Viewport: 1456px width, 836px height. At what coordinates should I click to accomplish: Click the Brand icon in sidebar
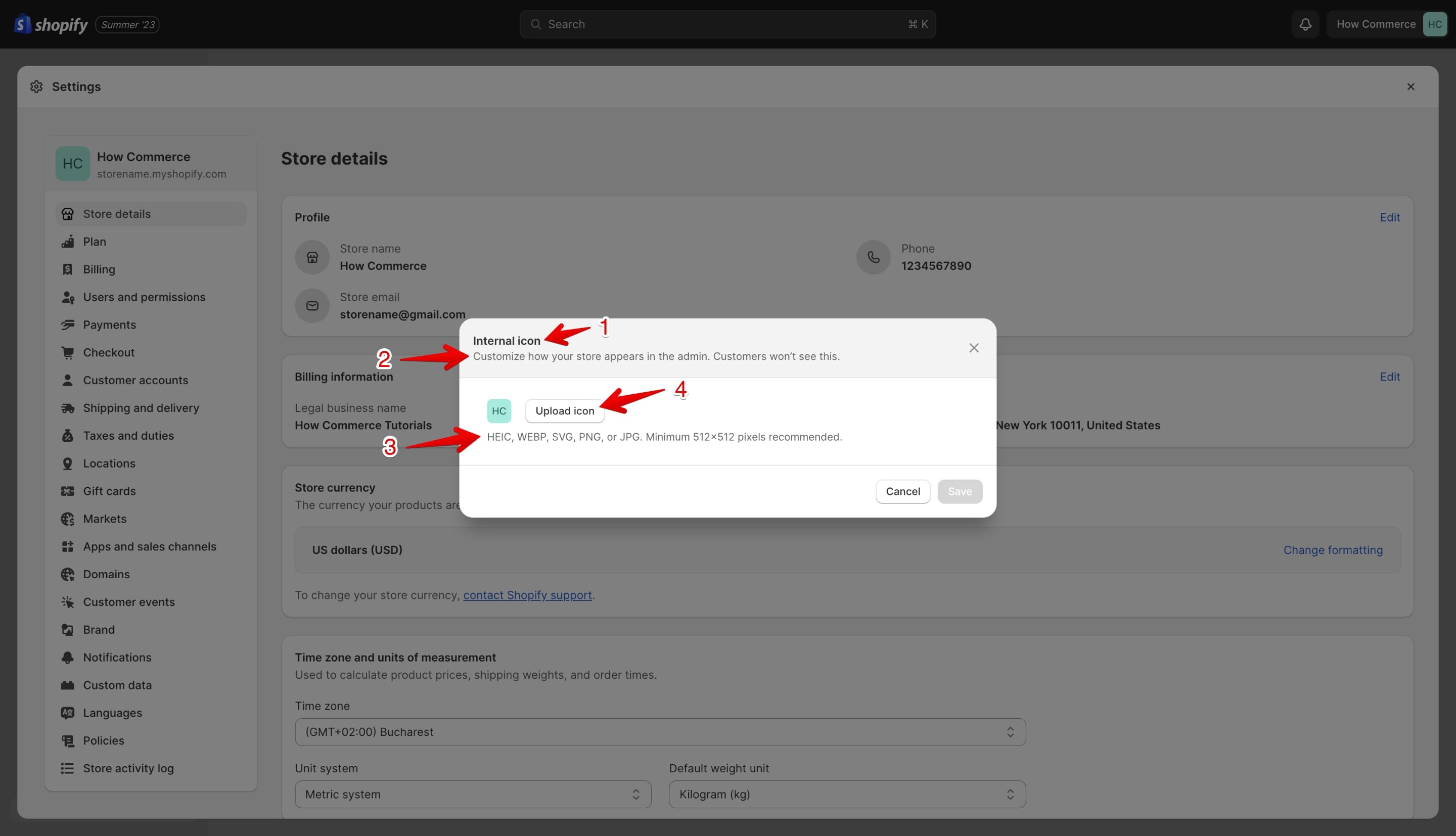(x=67, y=630)
